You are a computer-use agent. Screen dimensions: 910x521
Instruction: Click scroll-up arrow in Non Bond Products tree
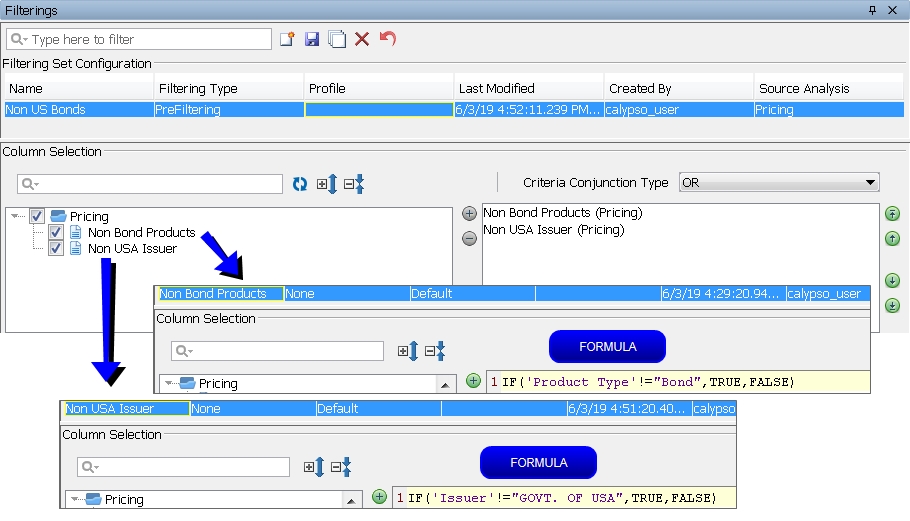445,385
